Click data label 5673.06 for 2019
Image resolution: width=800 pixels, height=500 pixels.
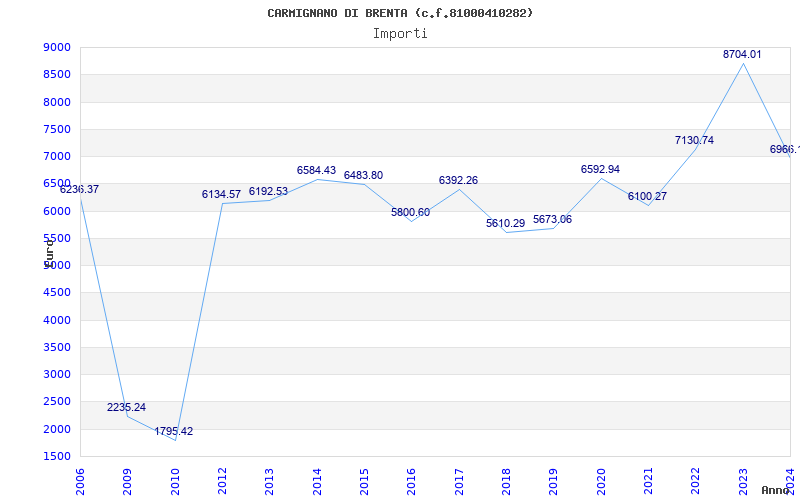coord(552,219)
